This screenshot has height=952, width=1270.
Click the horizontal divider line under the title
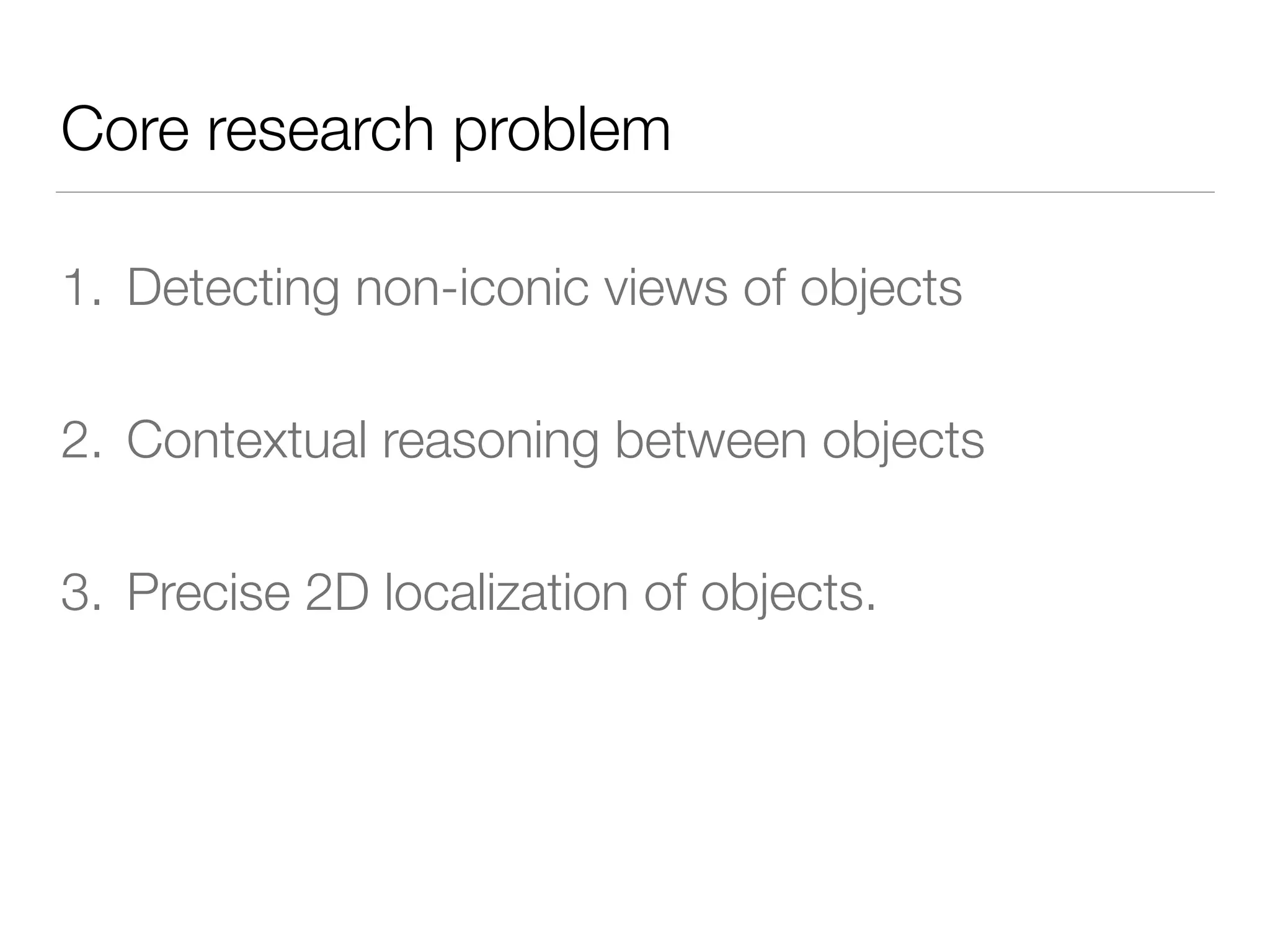635,192
